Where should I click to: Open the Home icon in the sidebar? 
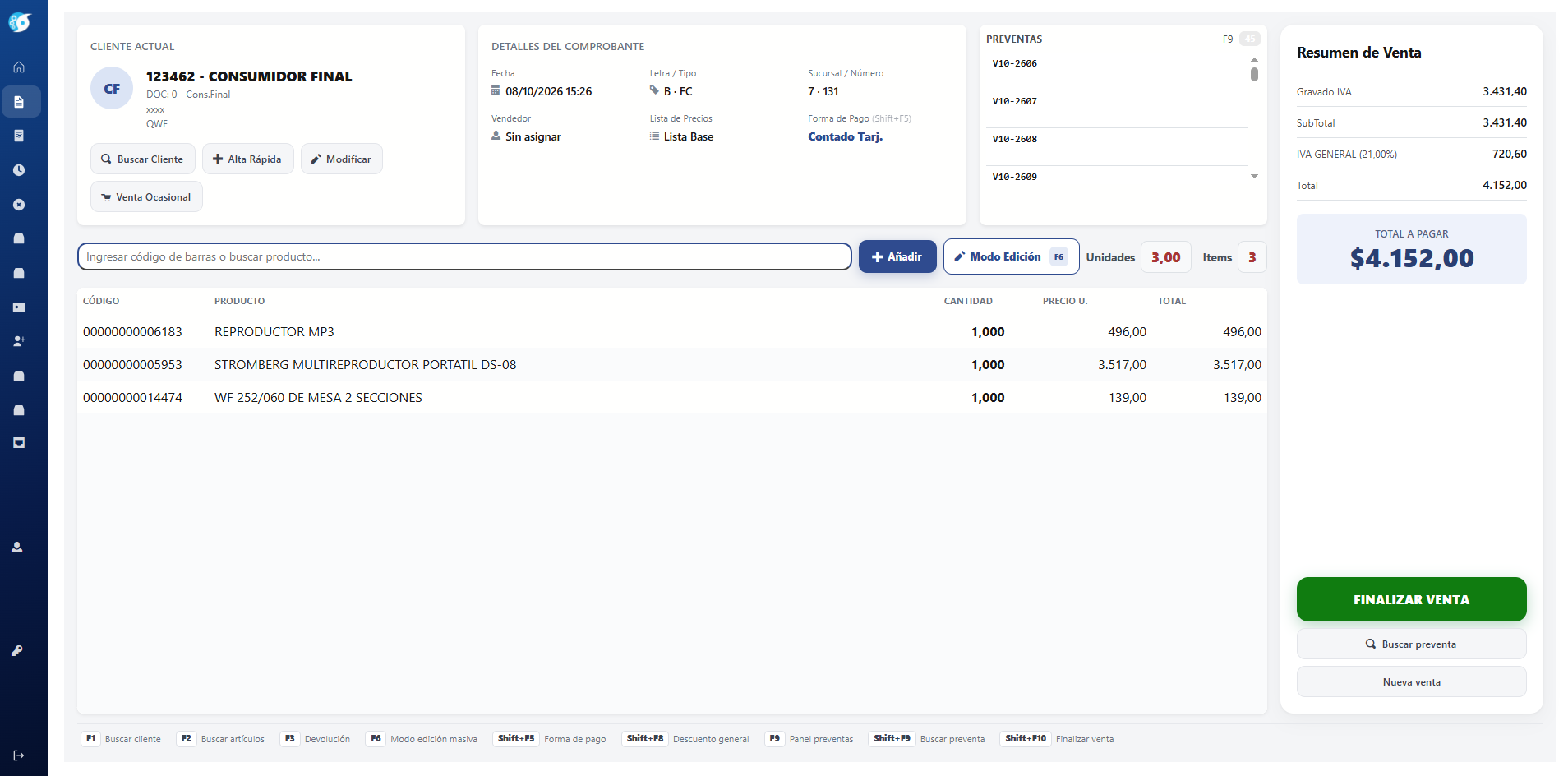tap(19, 67)
